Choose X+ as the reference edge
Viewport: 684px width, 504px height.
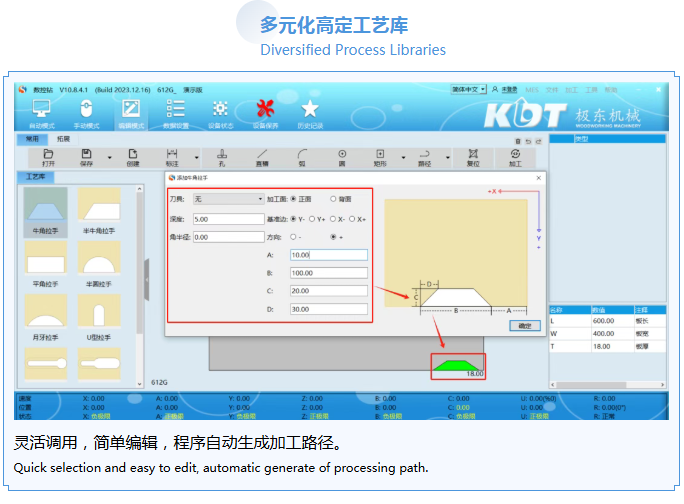click(x=352, y=218)
